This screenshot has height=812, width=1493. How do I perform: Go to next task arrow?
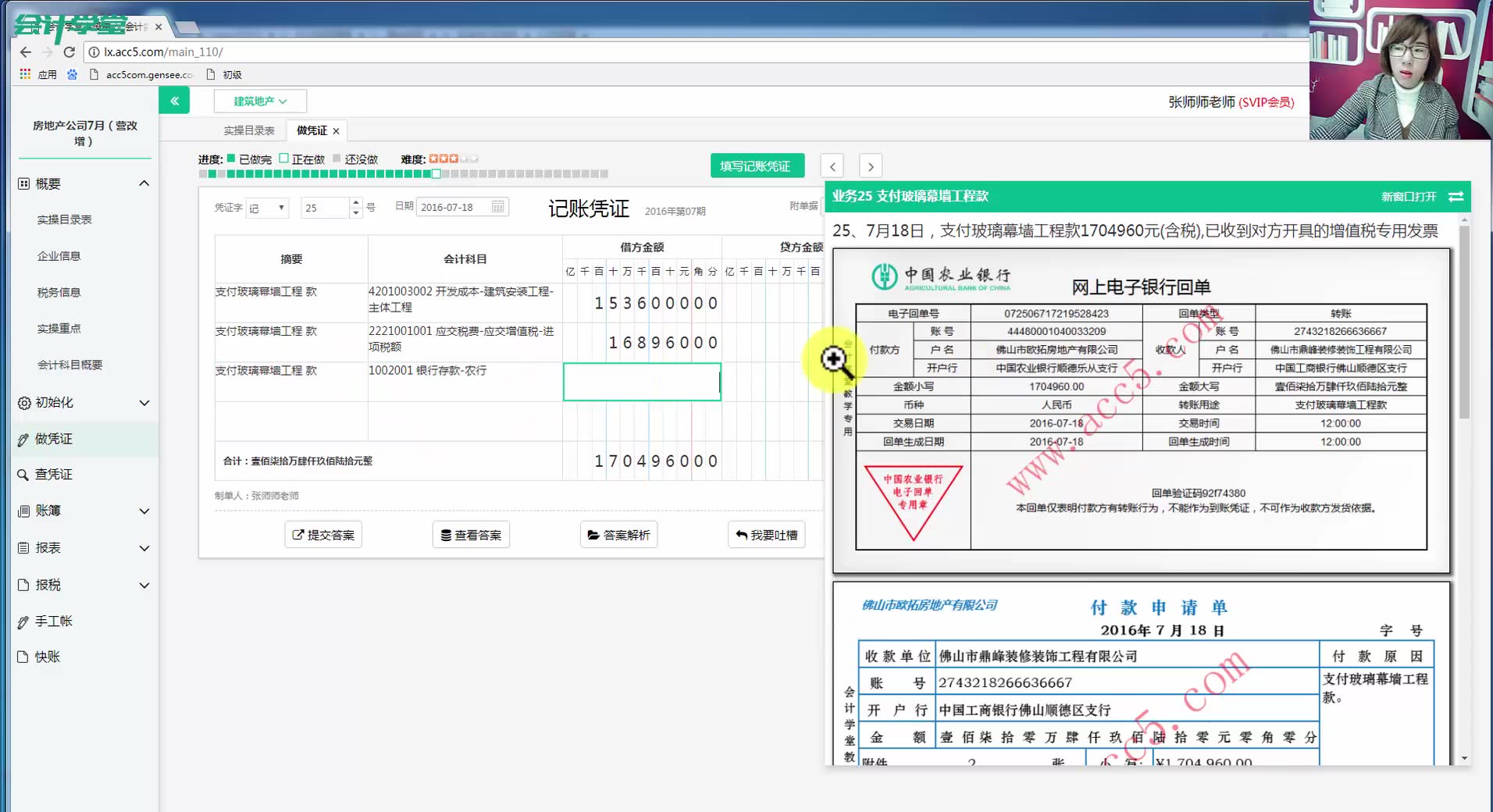point(871,166)
